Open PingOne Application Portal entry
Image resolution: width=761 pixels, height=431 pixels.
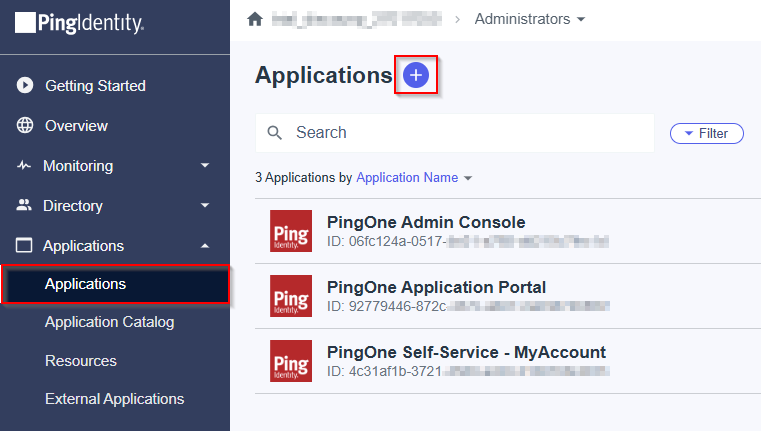point(436,287)
